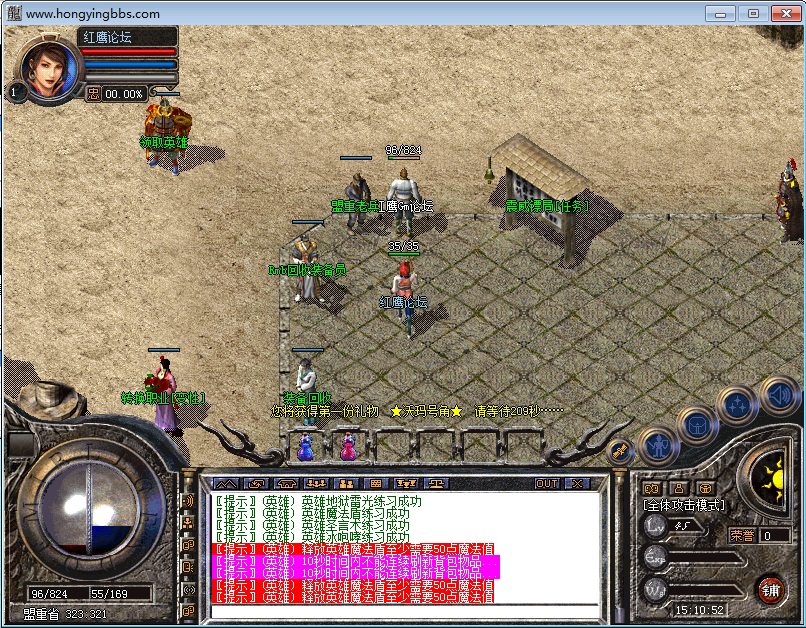Click the loyalty icon beside 00.00%
Viewport: 806px width, 628px height.
pyautogui.click(x=93, y=93)
